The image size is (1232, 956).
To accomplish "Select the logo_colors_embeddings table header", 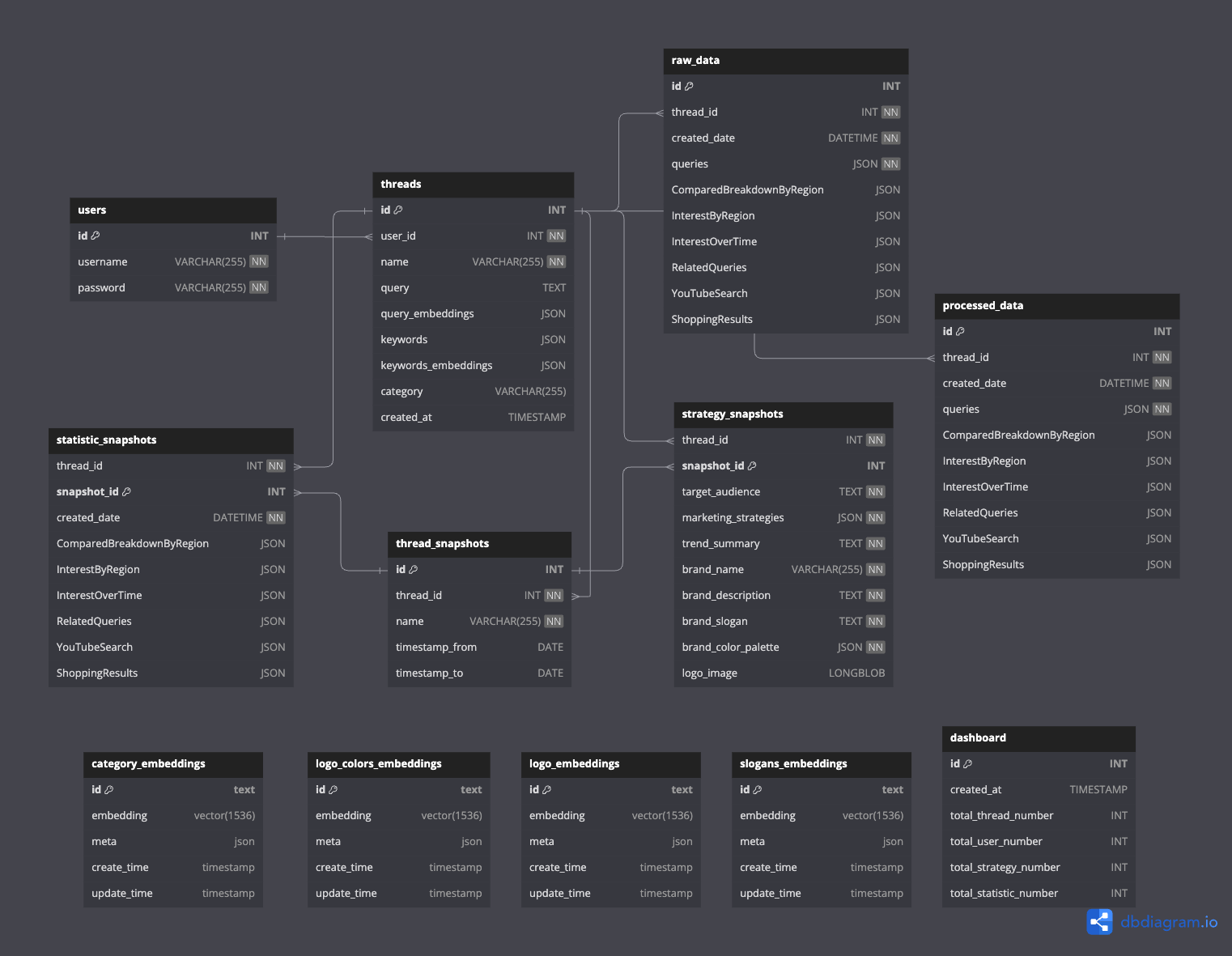I will tap(399, 764).
